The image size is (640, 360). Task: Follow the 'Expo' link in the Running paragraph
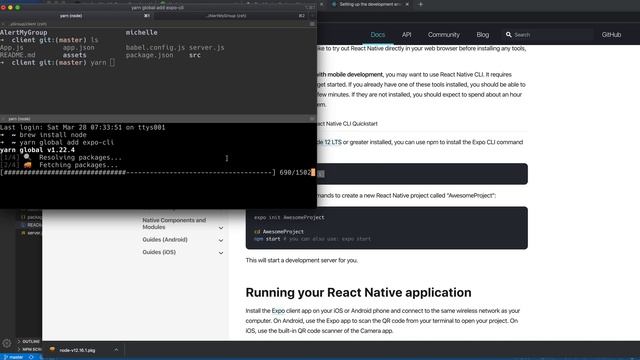coord(278,311)
